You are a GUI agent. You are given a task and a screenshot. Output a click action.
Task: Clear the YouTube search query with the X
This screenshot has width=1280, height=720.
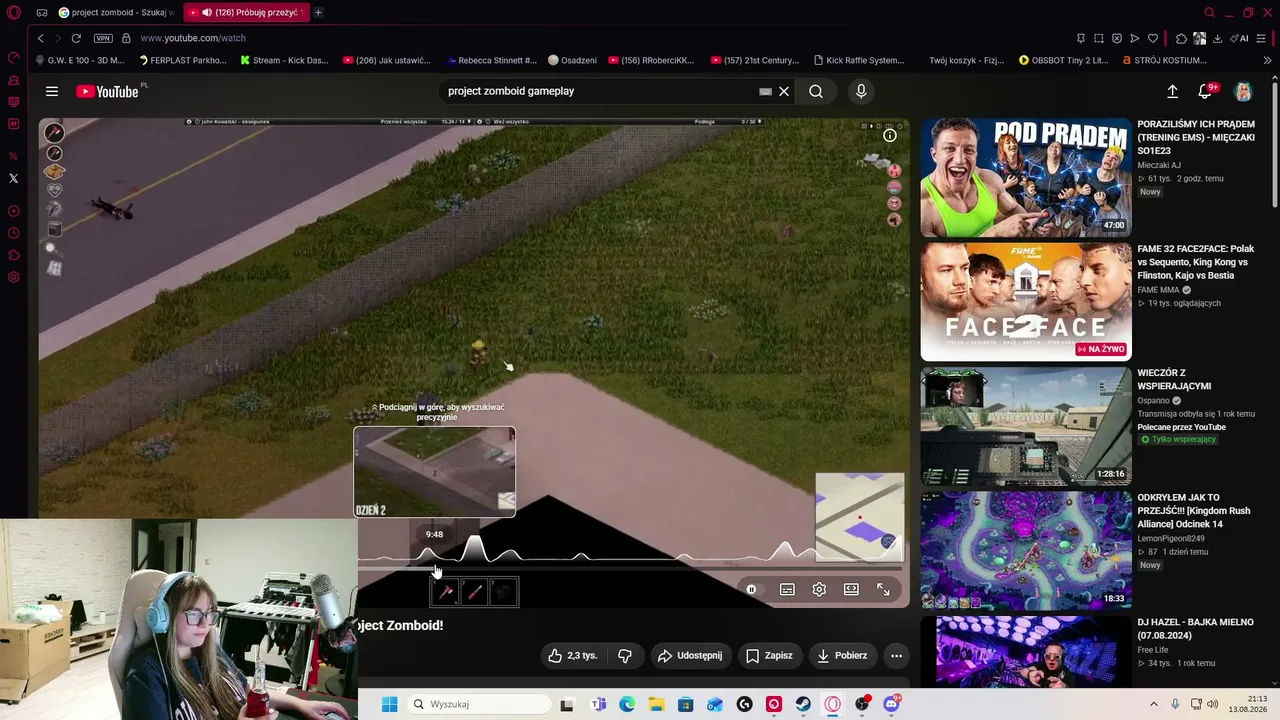click(784, 91)
